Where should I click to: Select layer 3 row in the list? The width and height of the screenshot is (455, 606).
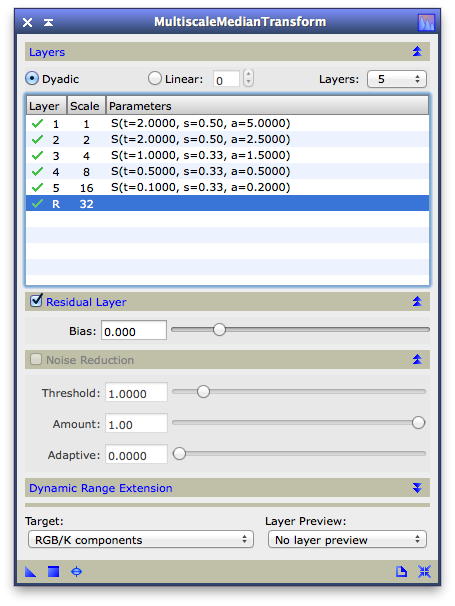pyautogui.click(x=227, y=155)
